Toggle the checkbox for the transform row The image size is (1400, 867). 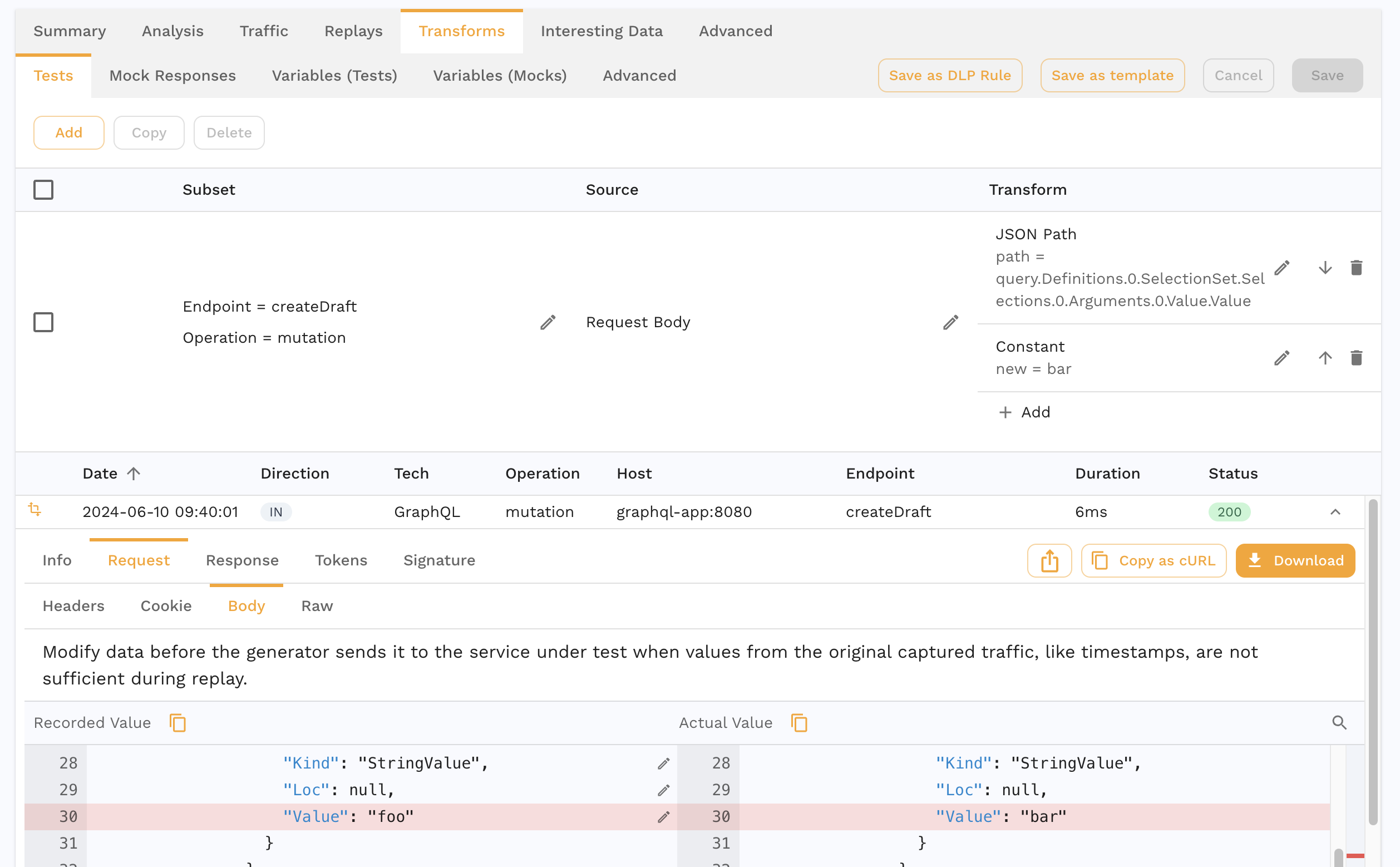(43, 322)
